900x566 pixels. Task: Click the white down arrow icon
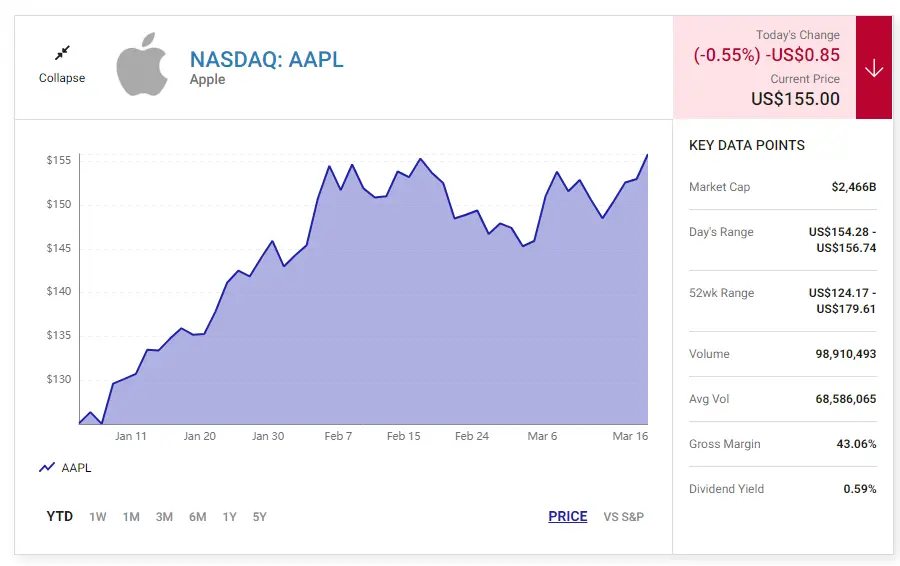tap(874, 68)
